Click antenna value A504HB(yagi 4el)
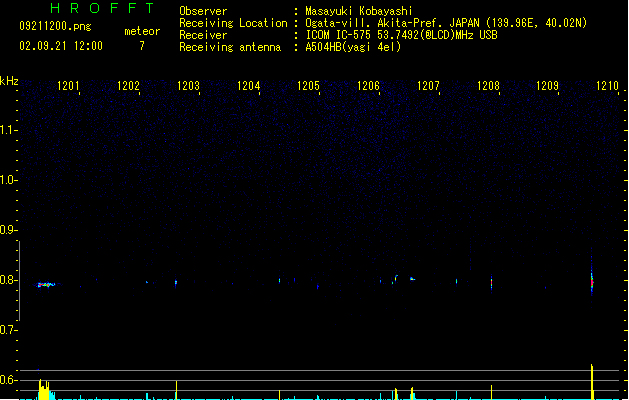This screenshot has height=400, width=629. pos(353,47)
